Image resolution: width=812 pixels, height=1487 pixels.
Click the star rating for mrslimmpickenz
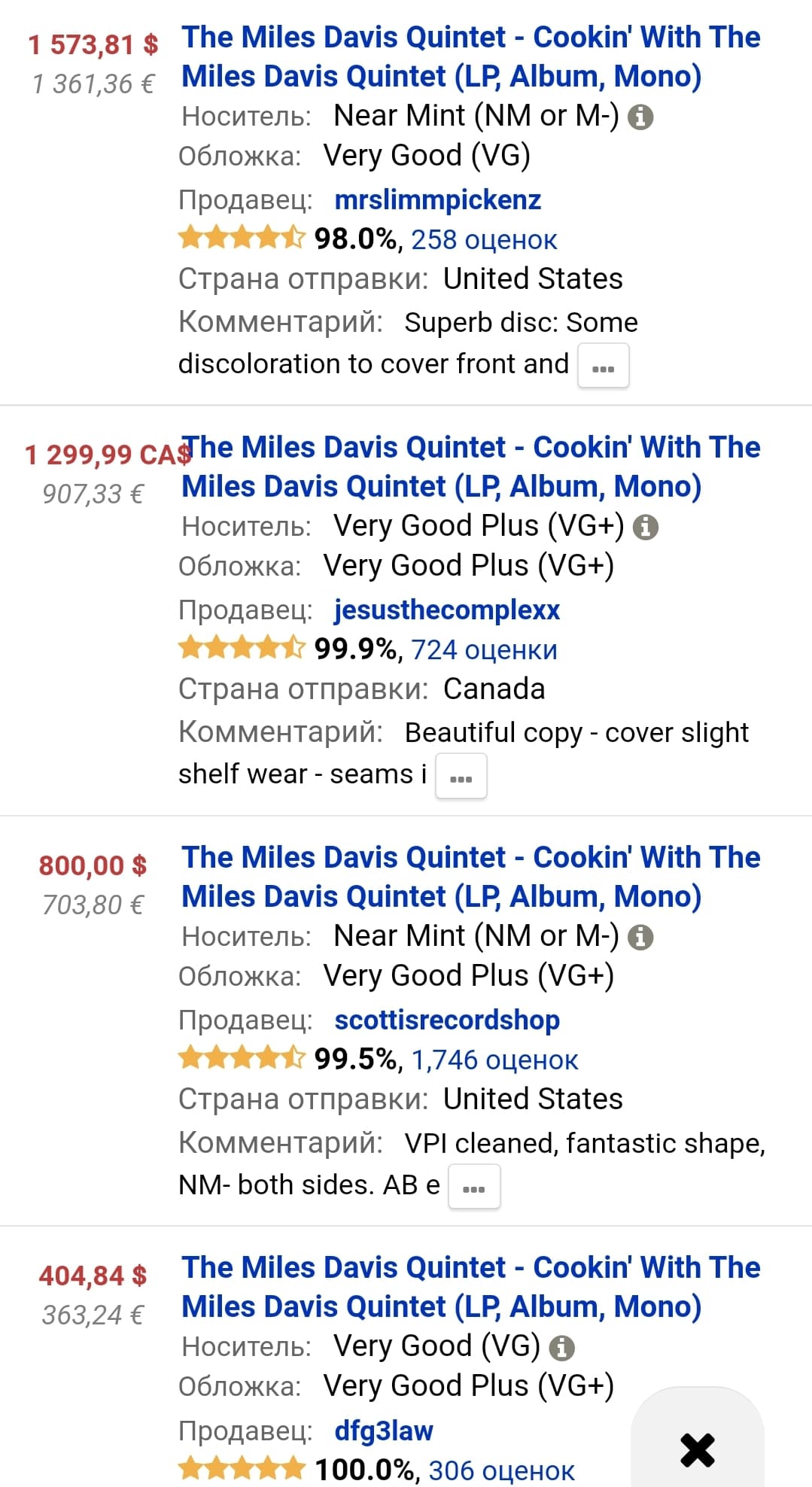pyautogui.click(x=242, y=239)
